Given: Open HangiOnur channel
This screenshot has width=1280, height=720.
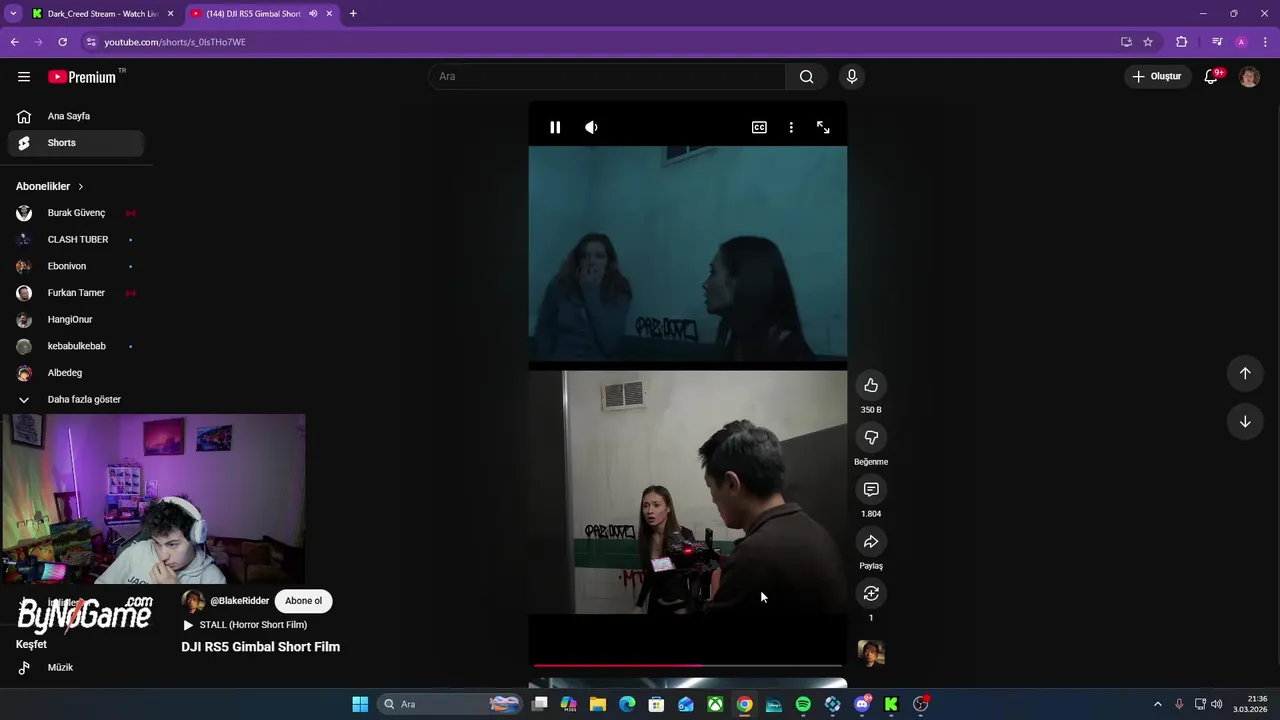Looking at the screenshot, I should click(x=75, y=320).
